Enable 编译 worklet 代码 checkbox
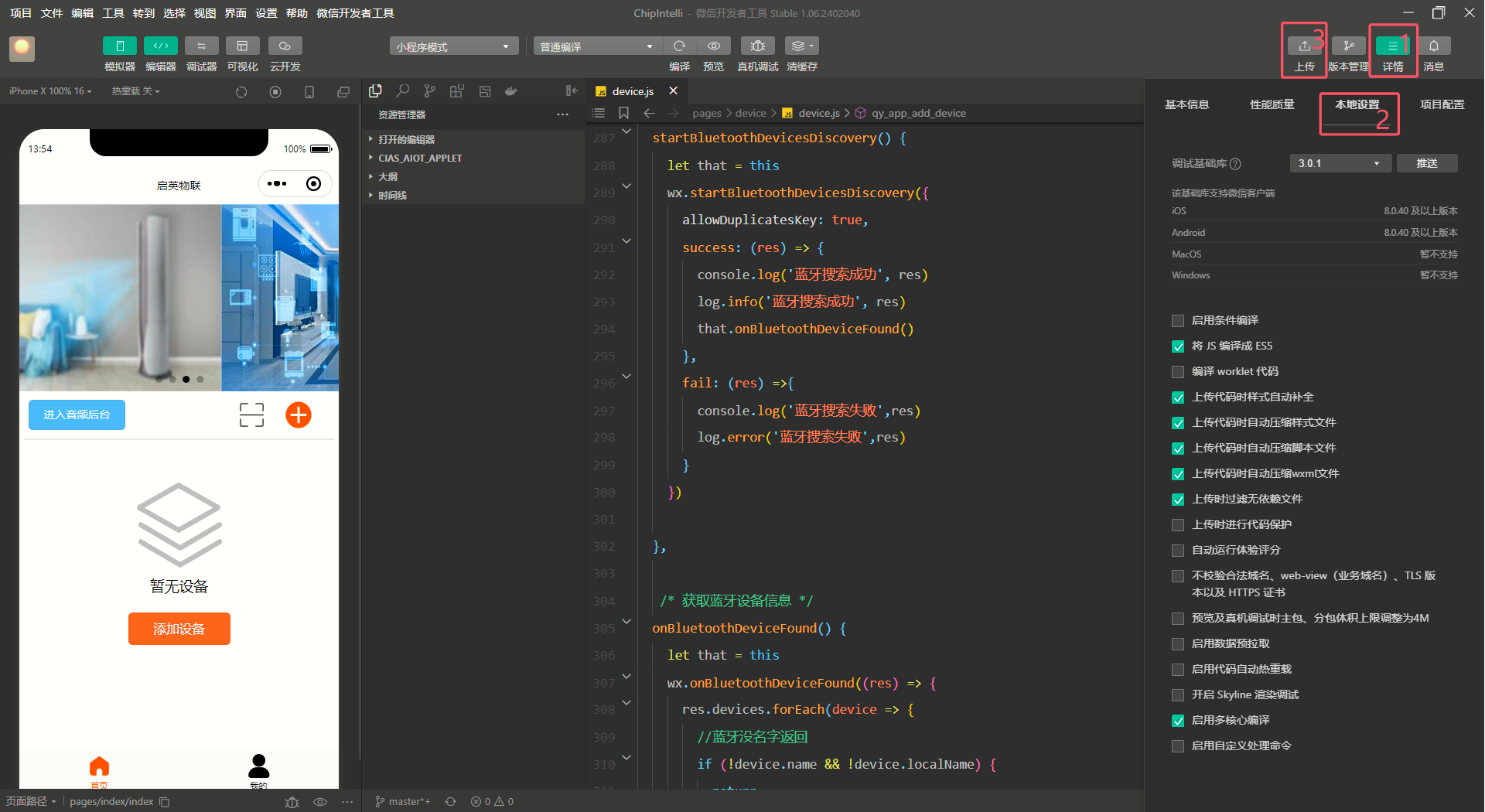This screenshot has width=1485, height=812. [1178, 372]
